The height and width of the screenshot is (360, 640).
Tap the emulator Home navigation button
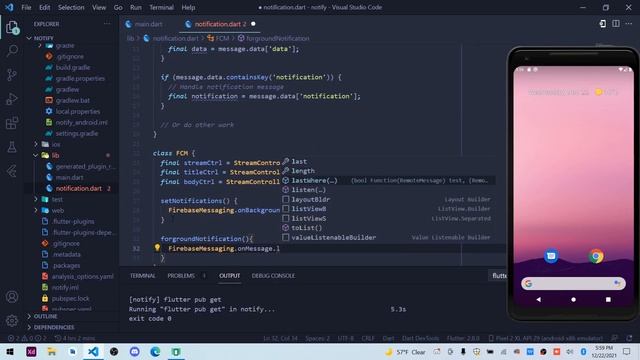click(x=573, y=299)
